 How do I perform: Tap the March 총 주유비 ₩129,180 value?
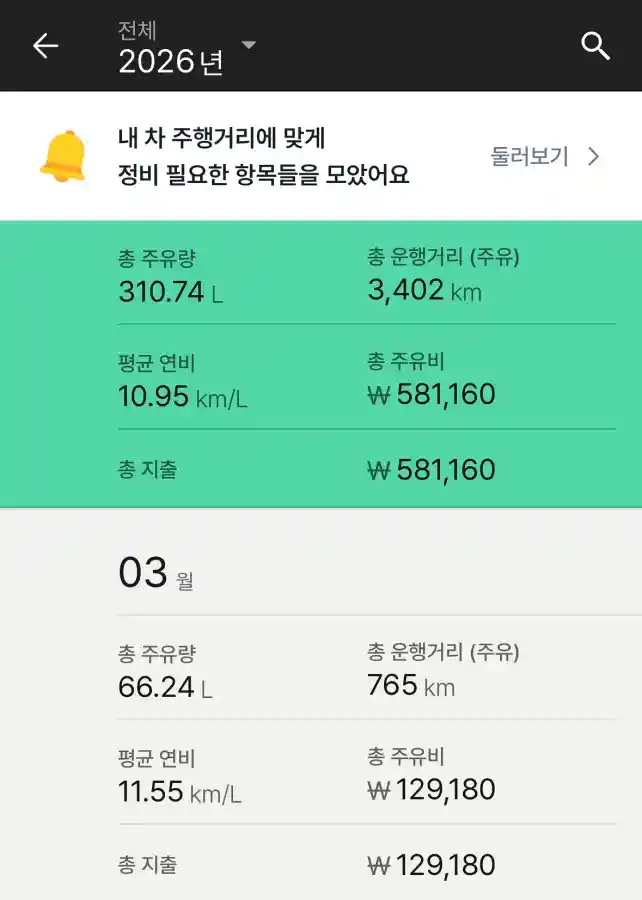[430, 789]
